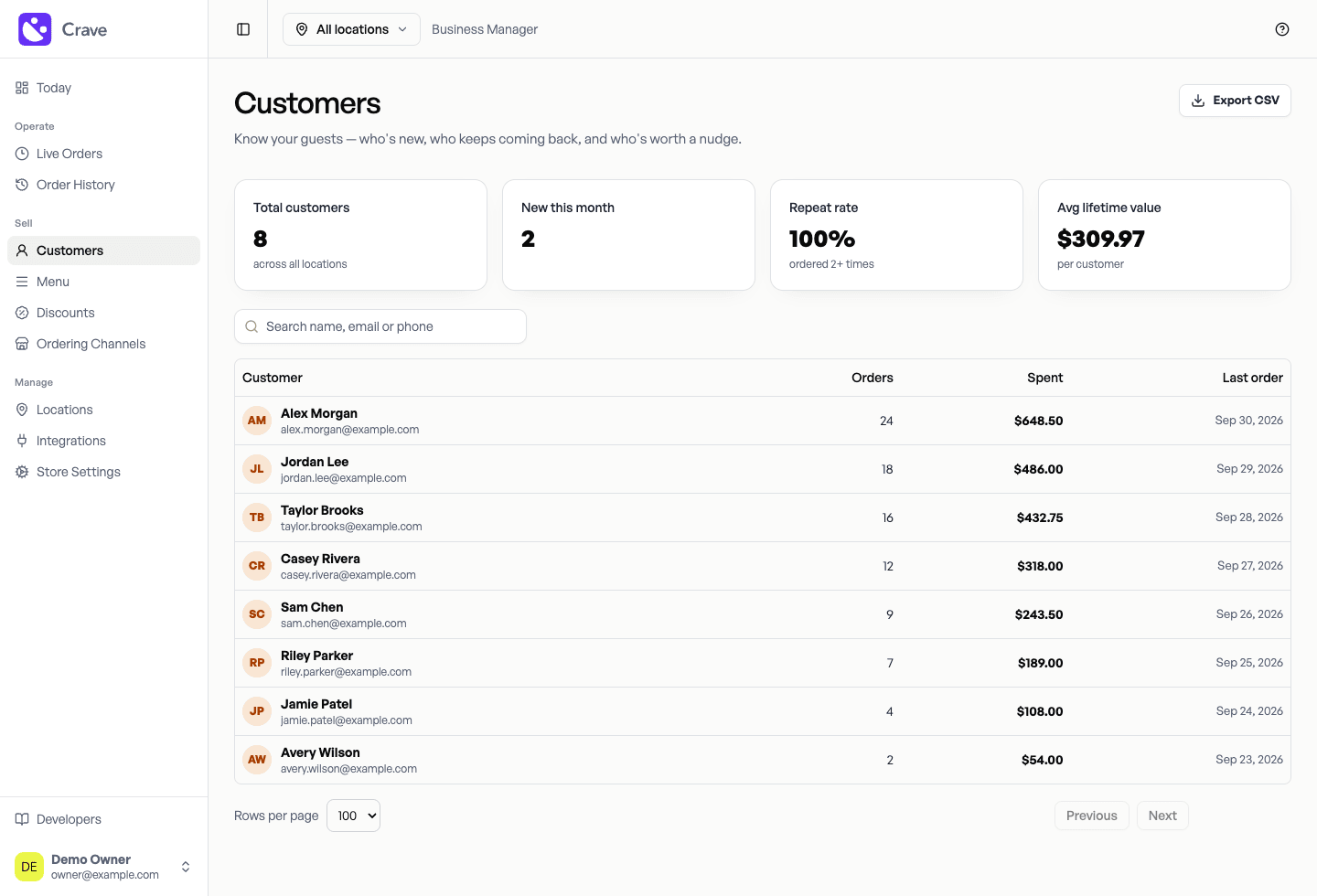Click the Previous page button
Viewport: 1317px width, 896px height.
(1092, 816)
